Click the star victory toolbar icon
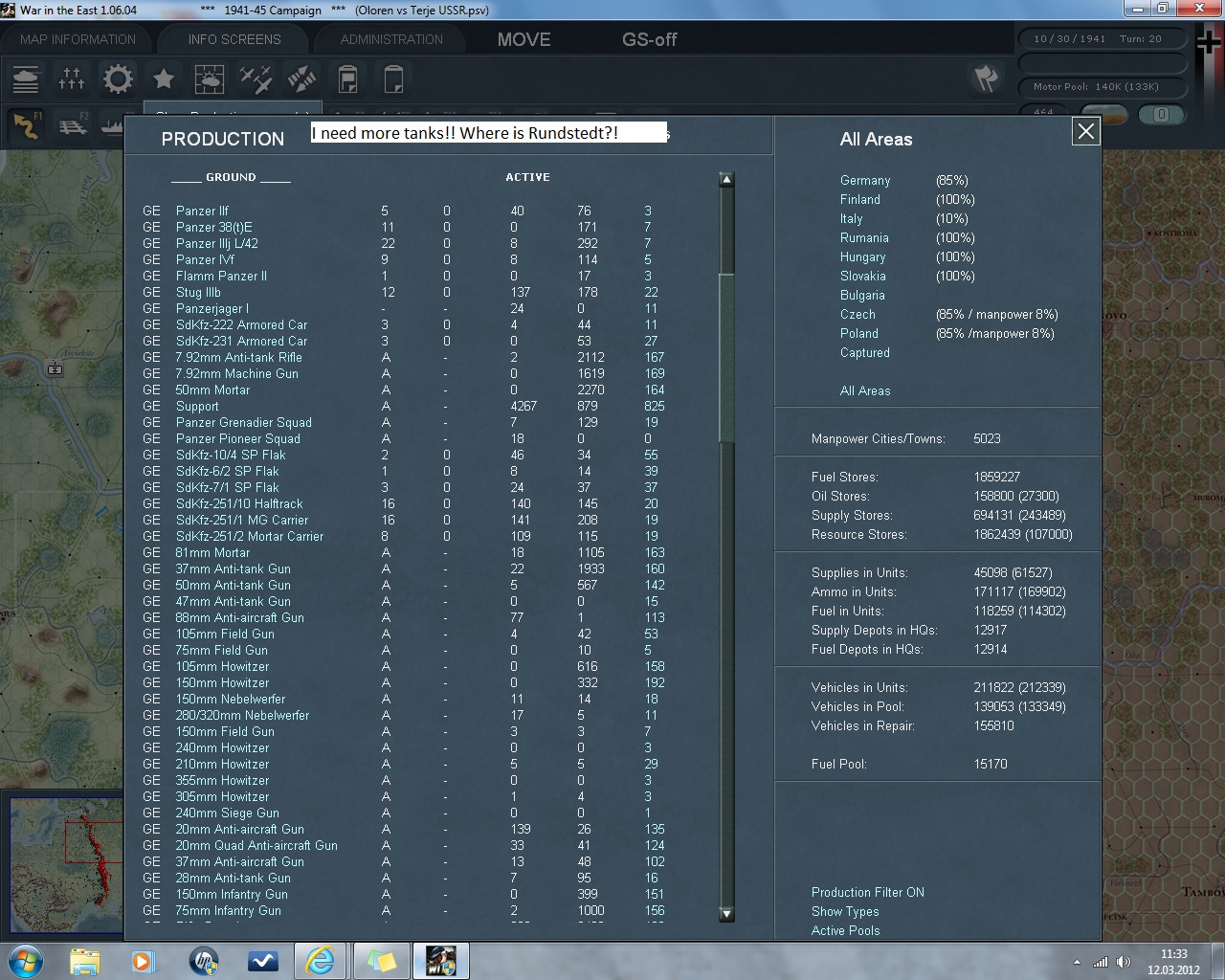Viewport: 1225px width, 980px height. [164, 79]
